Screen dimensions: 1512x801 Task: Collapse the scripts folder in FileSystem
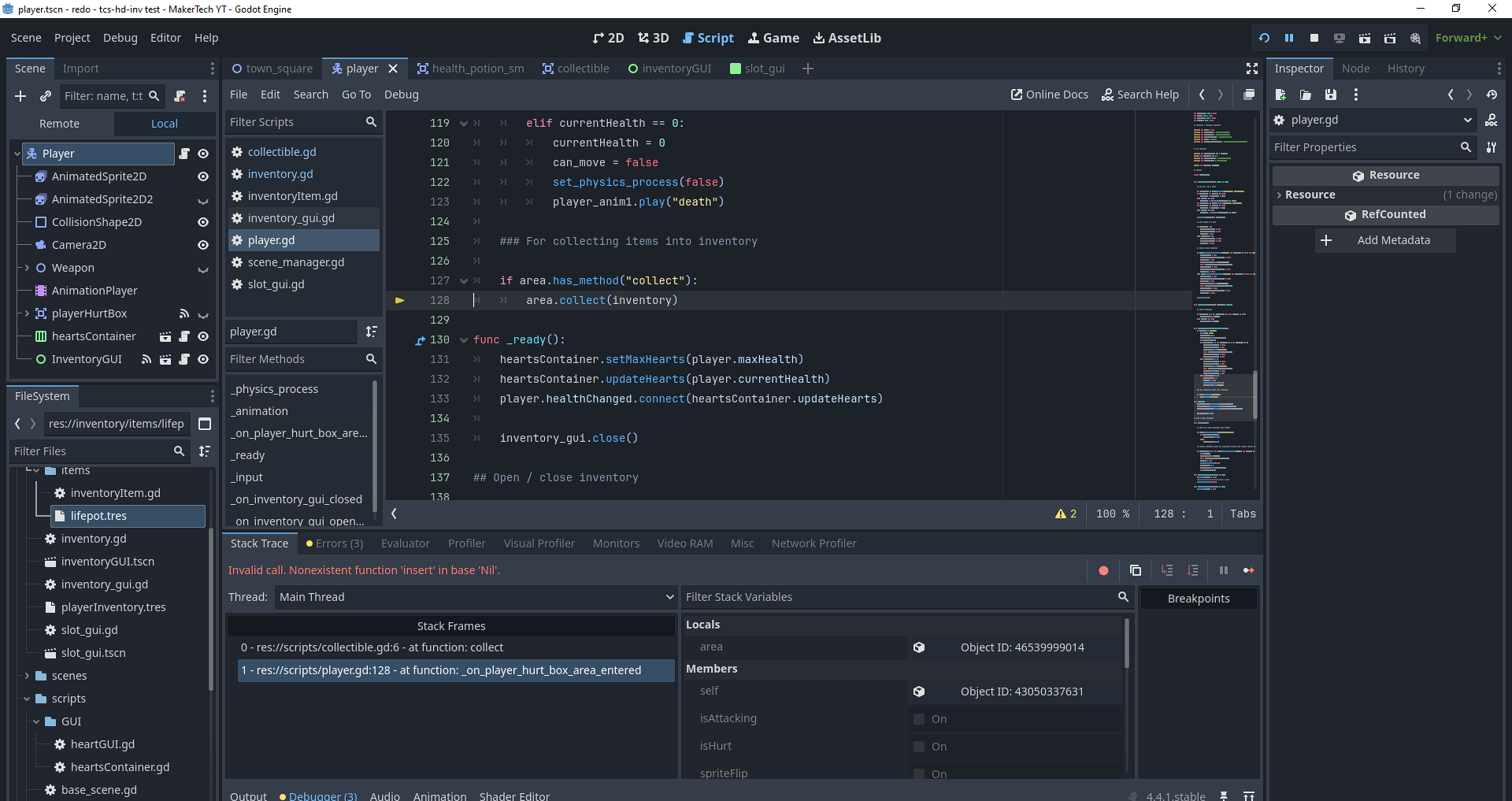pos(27,699)
